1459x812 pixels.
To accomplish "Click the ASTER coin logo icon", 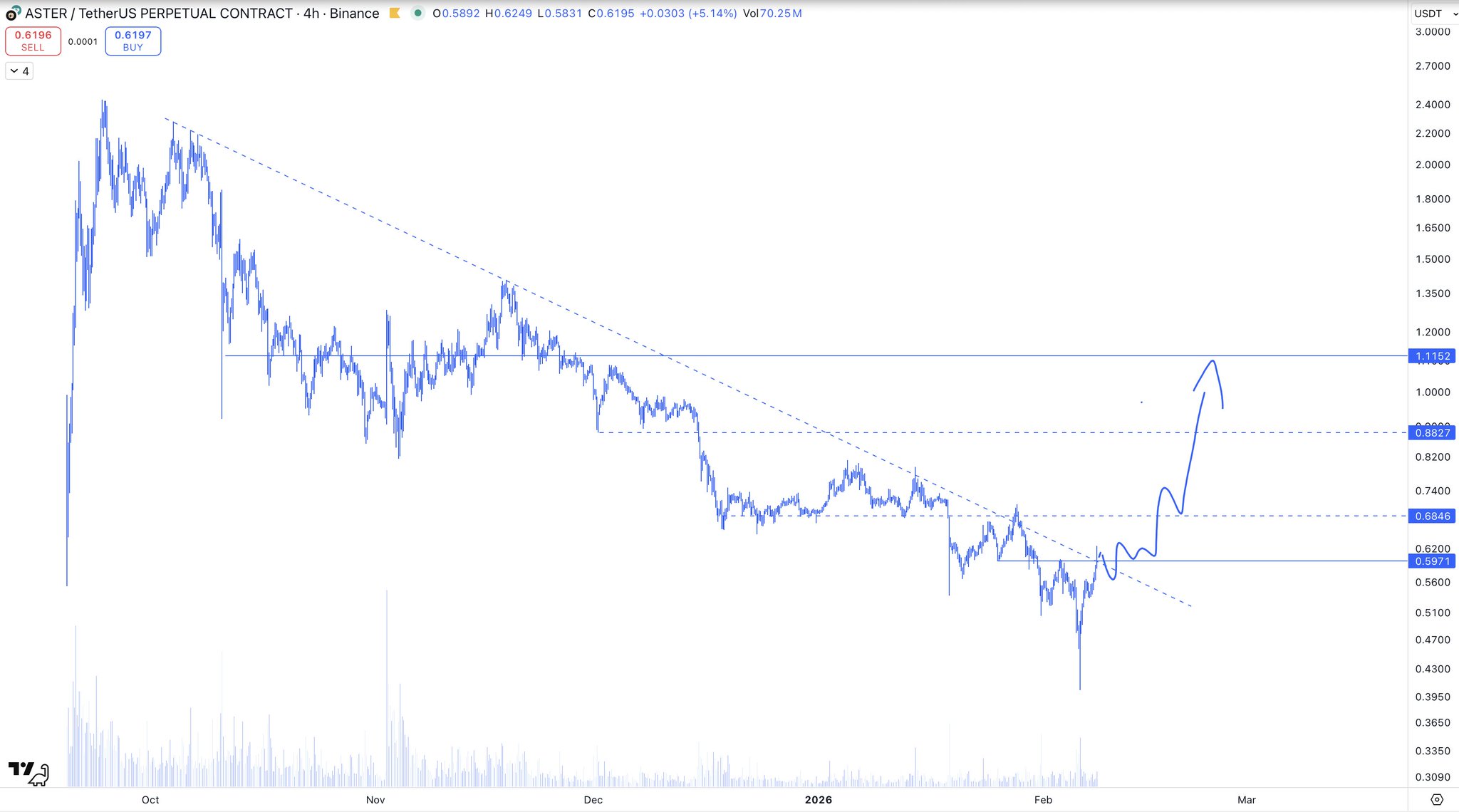I will pos(13,13).
